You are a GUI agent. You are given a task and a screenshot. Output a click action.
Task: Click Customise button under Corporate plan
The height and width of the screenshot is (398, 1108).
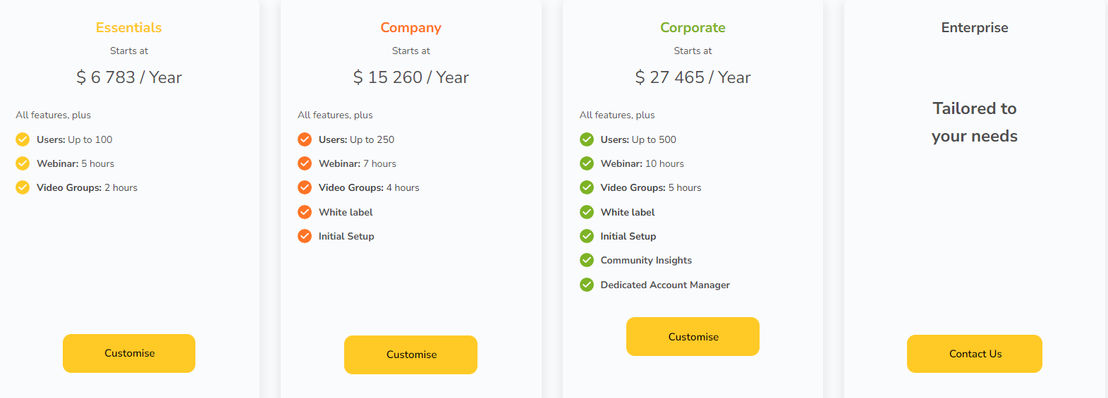[x=693, y=336]
